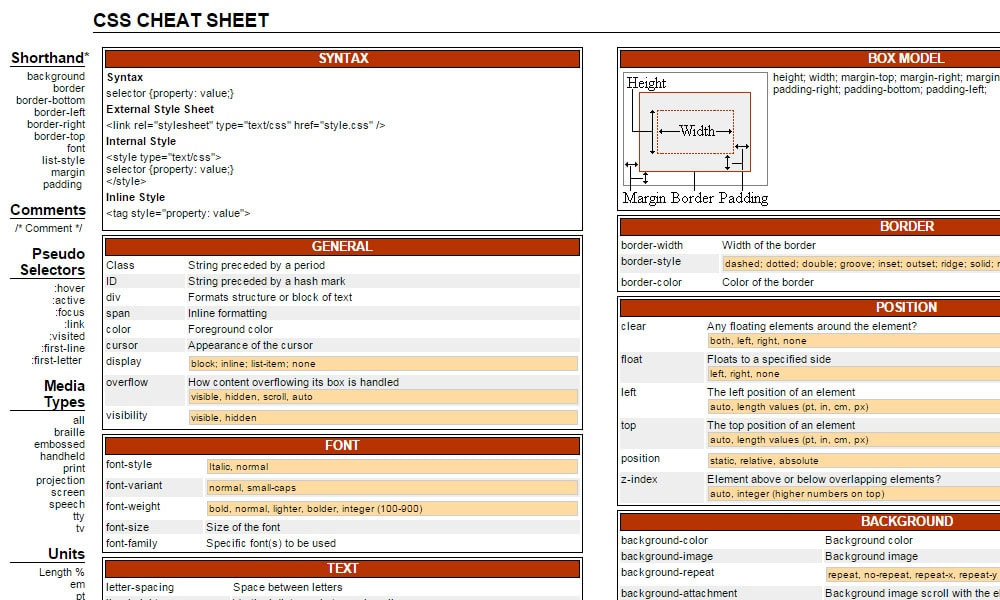Viewport: 1000px width, 600px height.
Task: Click the CSS CHEAT SHEET title
Action: pos(180,20)
